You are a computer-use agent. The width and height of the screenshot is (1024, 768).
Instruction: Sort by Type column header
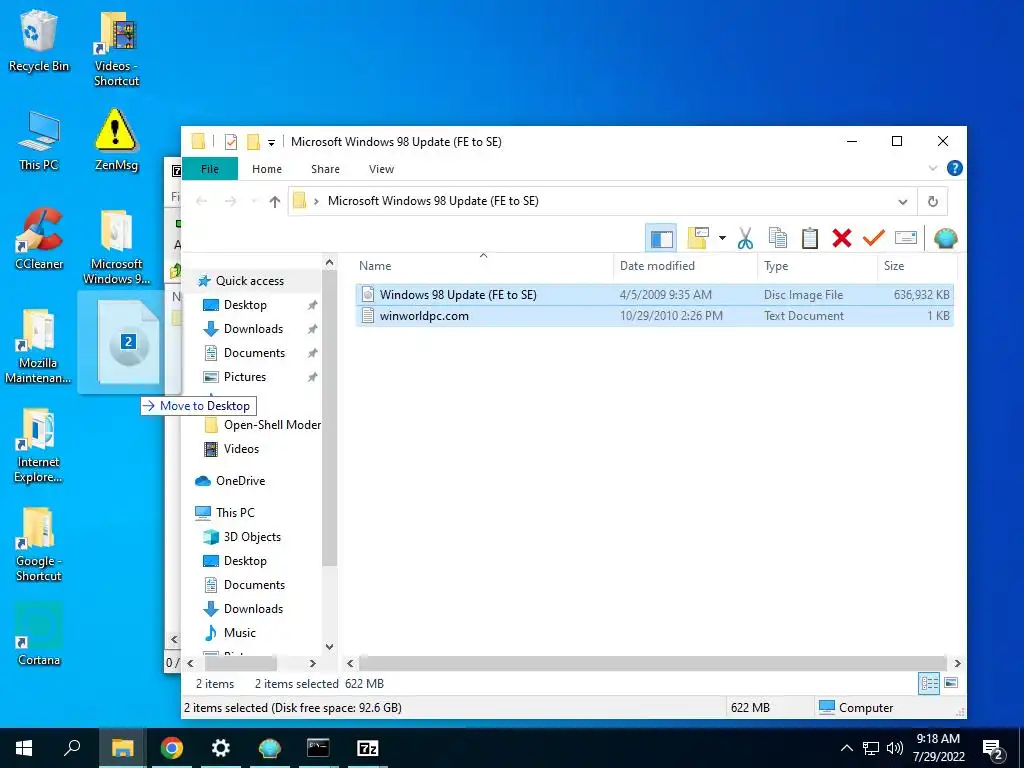click(x=818, y=266)
